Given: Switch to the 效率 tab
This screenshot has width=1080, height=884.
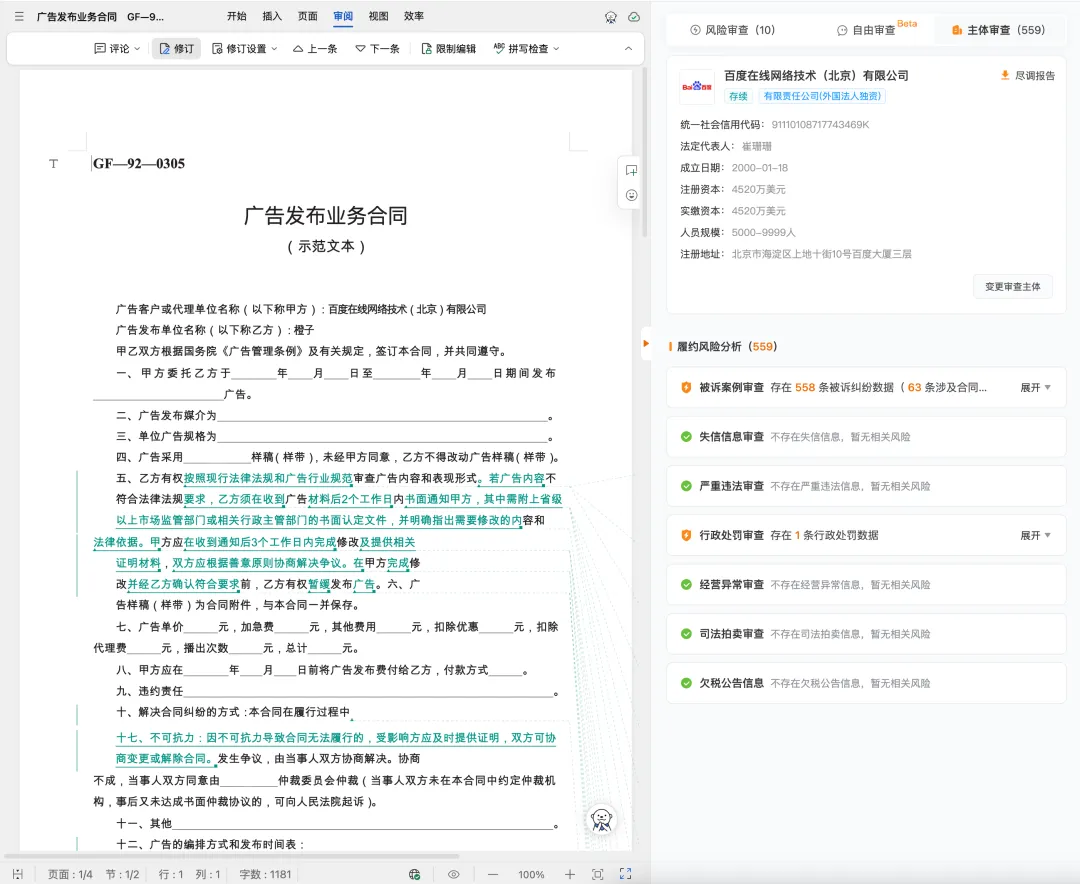Looking at the screenshot, I should 414,16.
